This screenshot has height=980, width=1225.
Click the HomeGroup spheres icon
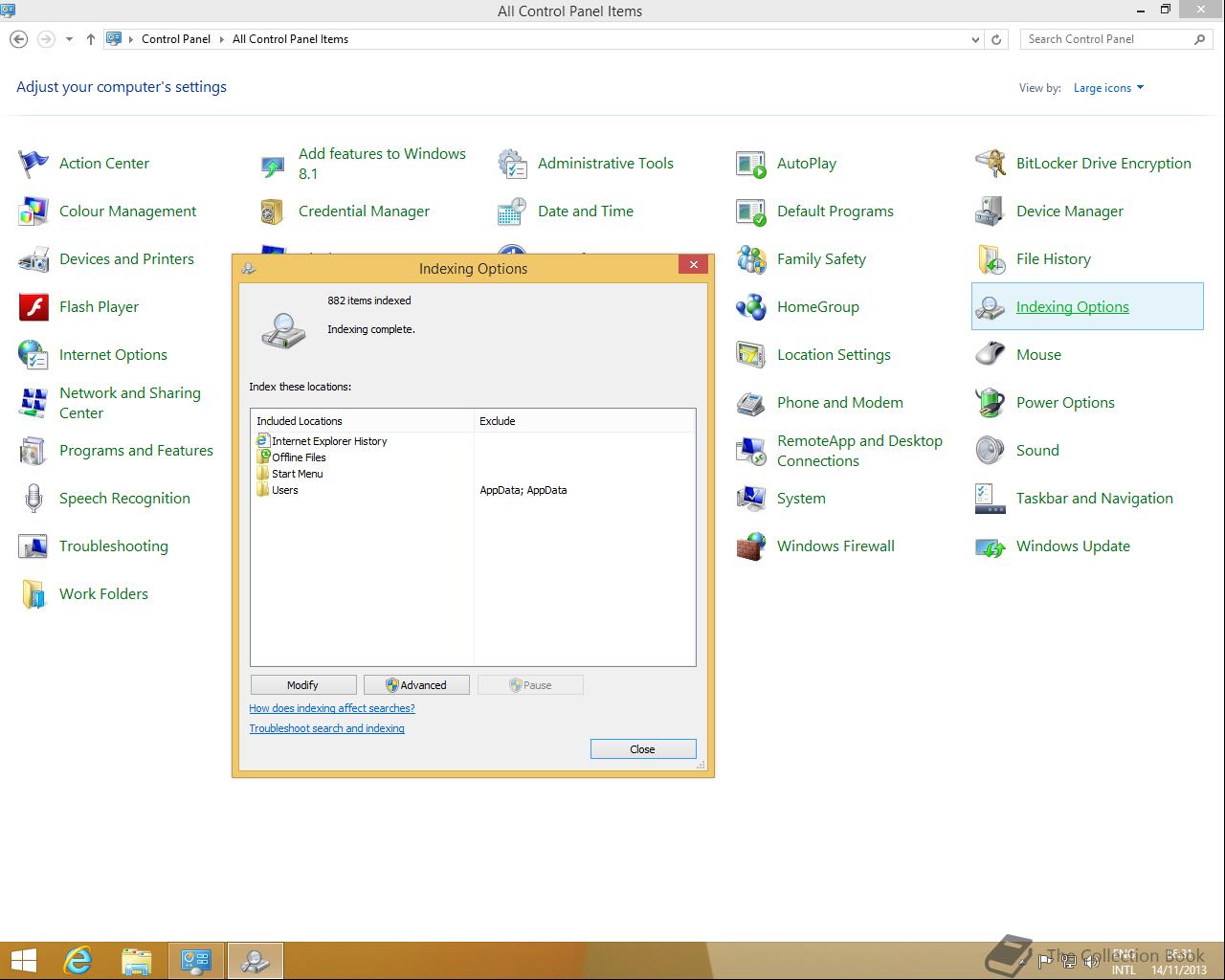(x=751, y=307)
